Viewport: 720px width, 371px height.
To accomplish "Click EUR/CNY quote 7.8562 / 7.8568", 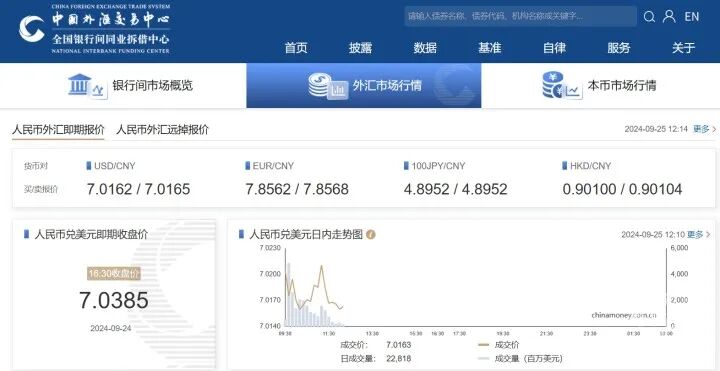I will pyautogui.click(x=297, y=189).
